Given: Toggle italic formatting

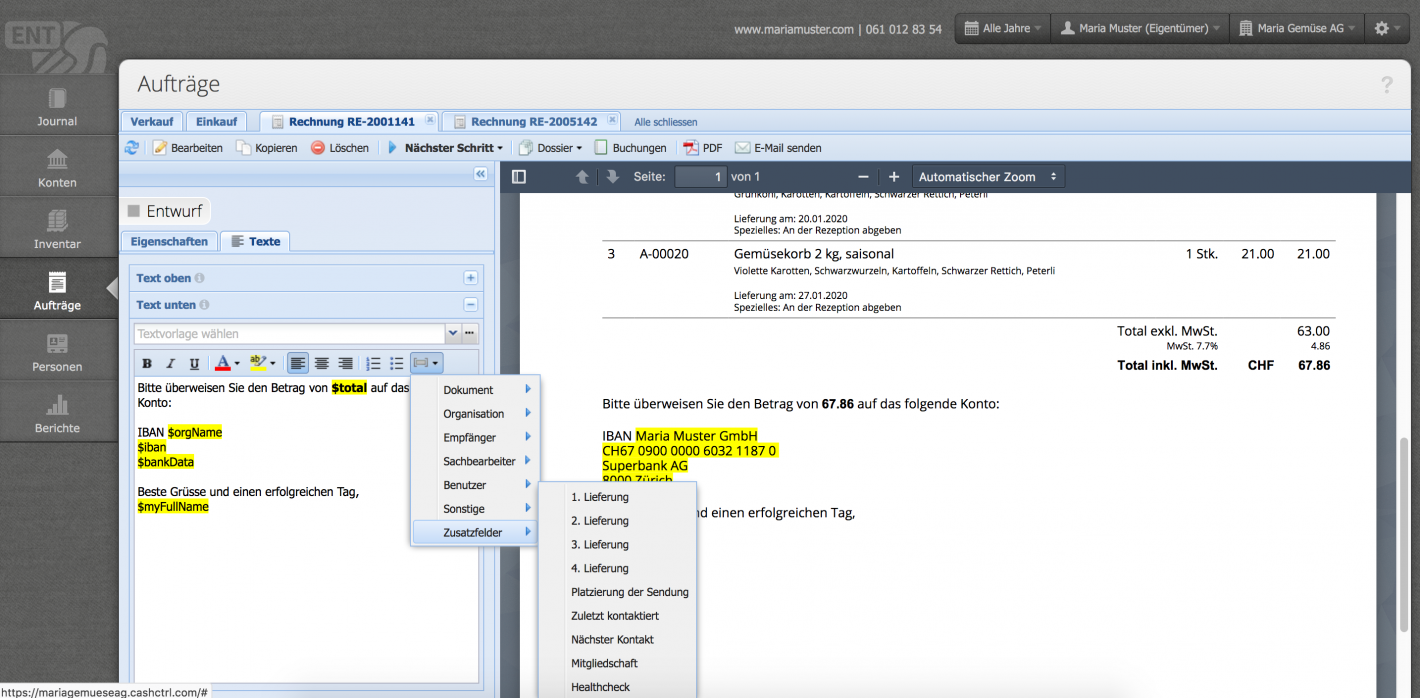Looking at the screenshot, I should click(170, 362).
